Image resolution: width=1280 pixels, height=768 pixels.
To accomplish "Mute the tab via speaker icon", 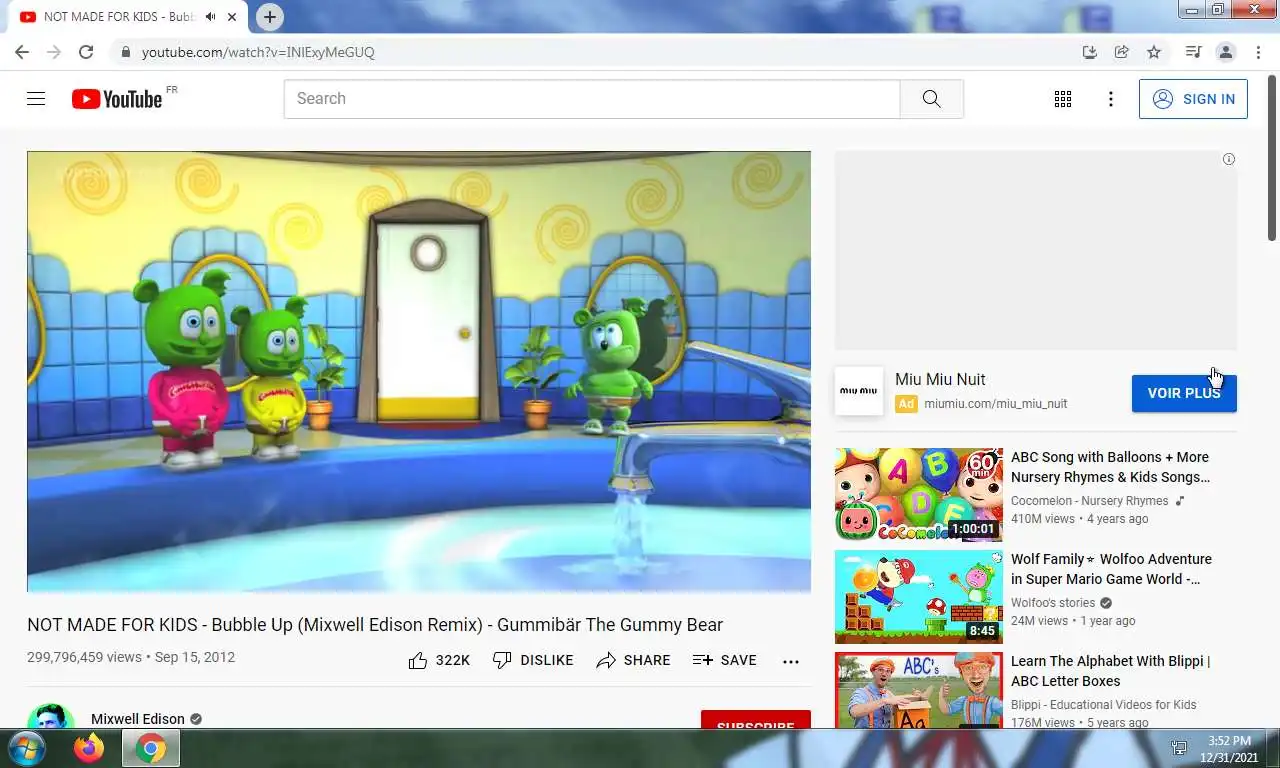I will pos(211,17).
